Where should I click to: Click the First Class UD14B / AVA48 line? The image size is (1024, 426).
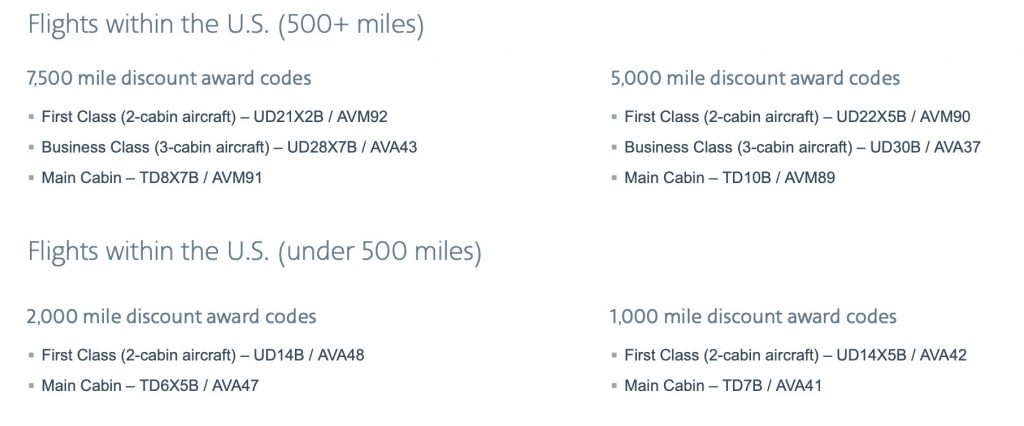(202, 355)
